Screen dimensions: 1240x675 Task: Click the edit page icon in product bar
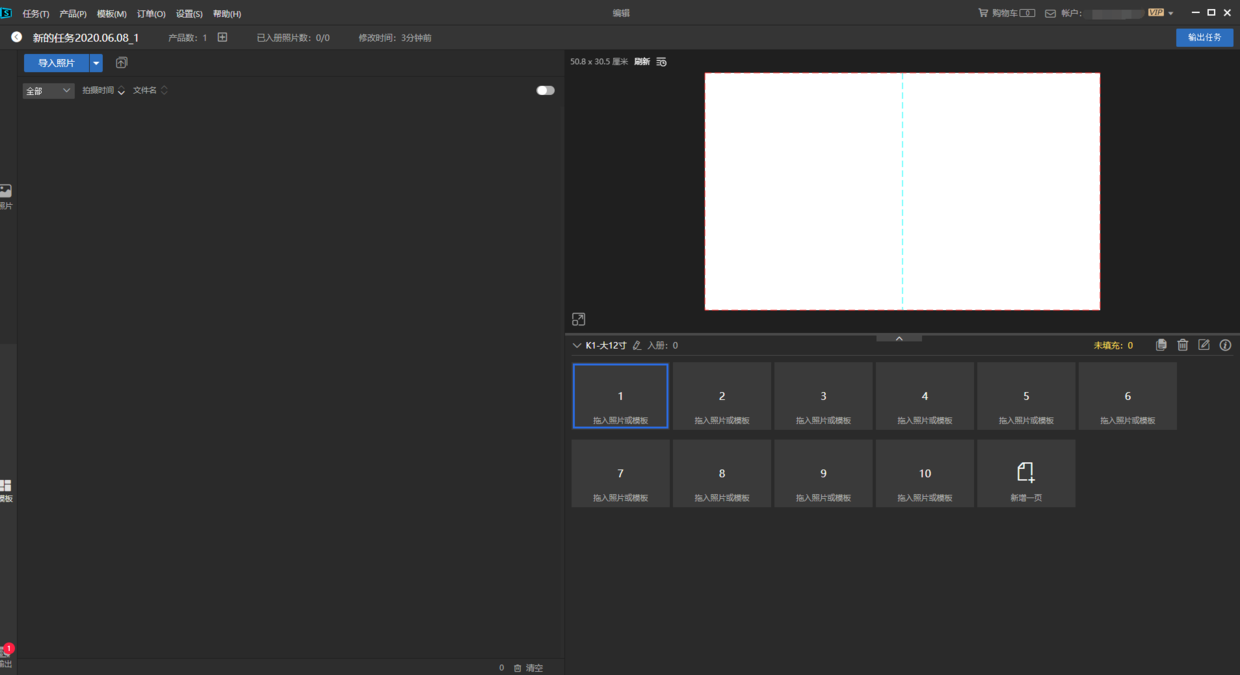pyautogui.click(x=1204, y=345)
